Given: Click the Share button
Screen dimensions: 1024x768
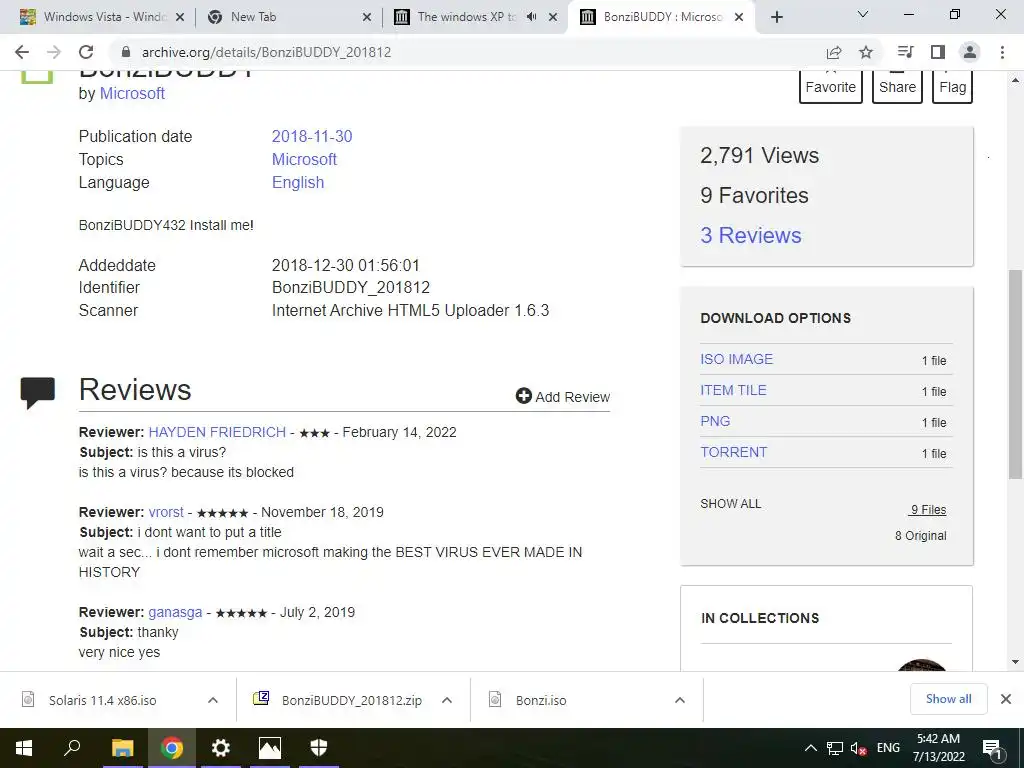Looking at the screenshot, I should (x=897, y=87).
